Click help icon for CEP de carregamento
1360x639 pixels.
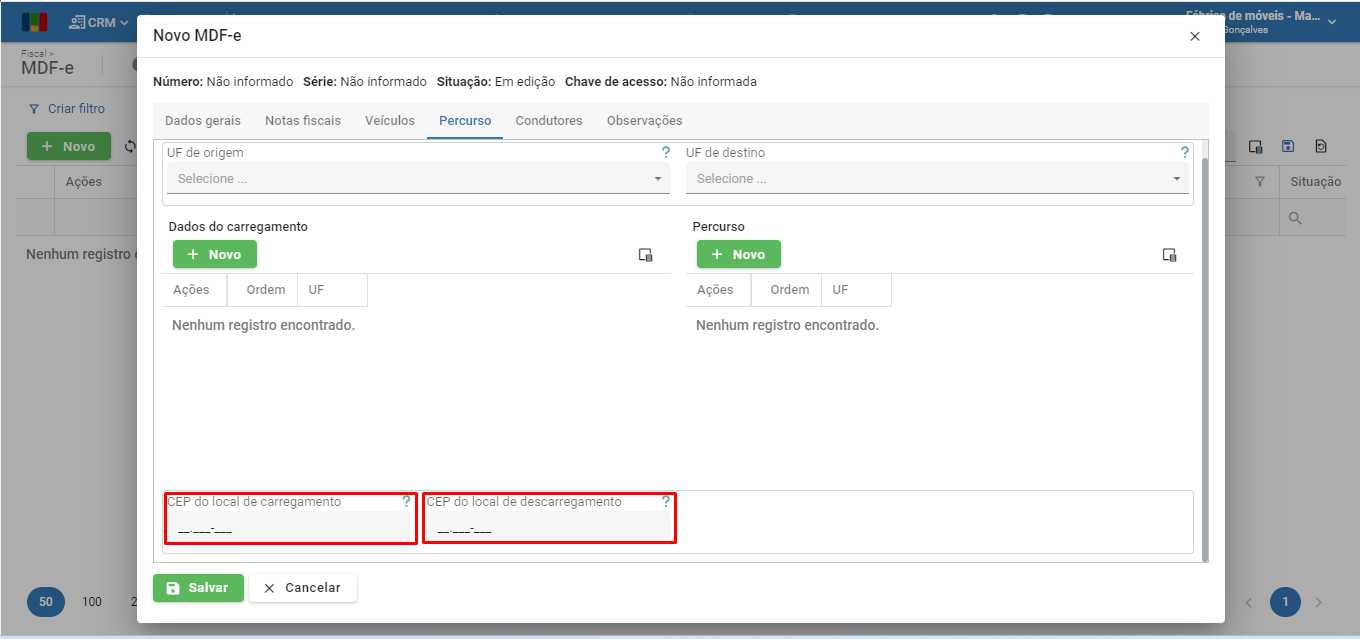coord(405,502)
